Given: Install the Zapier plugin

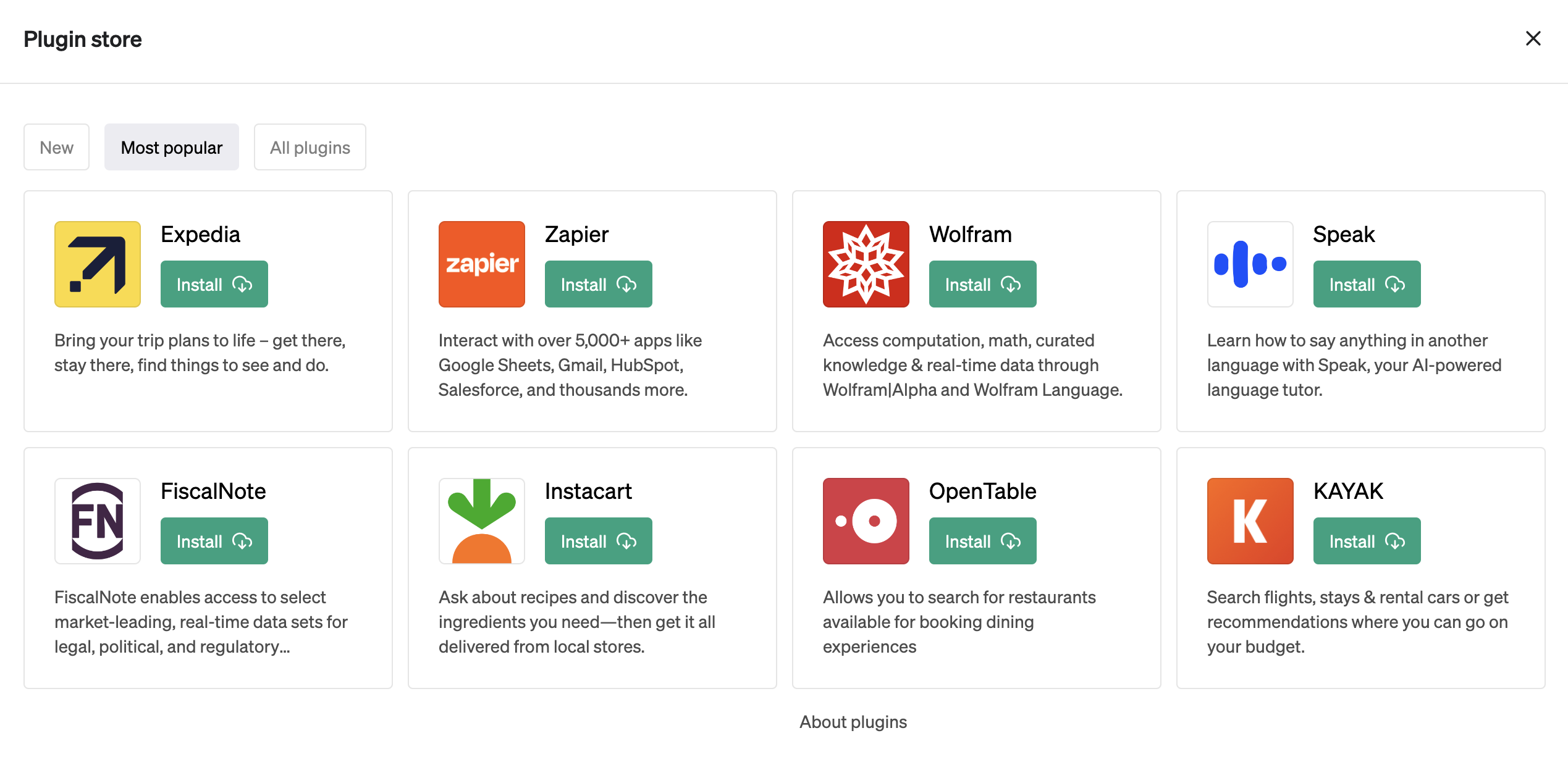Looking at the screenshot, I should (599, 285).
